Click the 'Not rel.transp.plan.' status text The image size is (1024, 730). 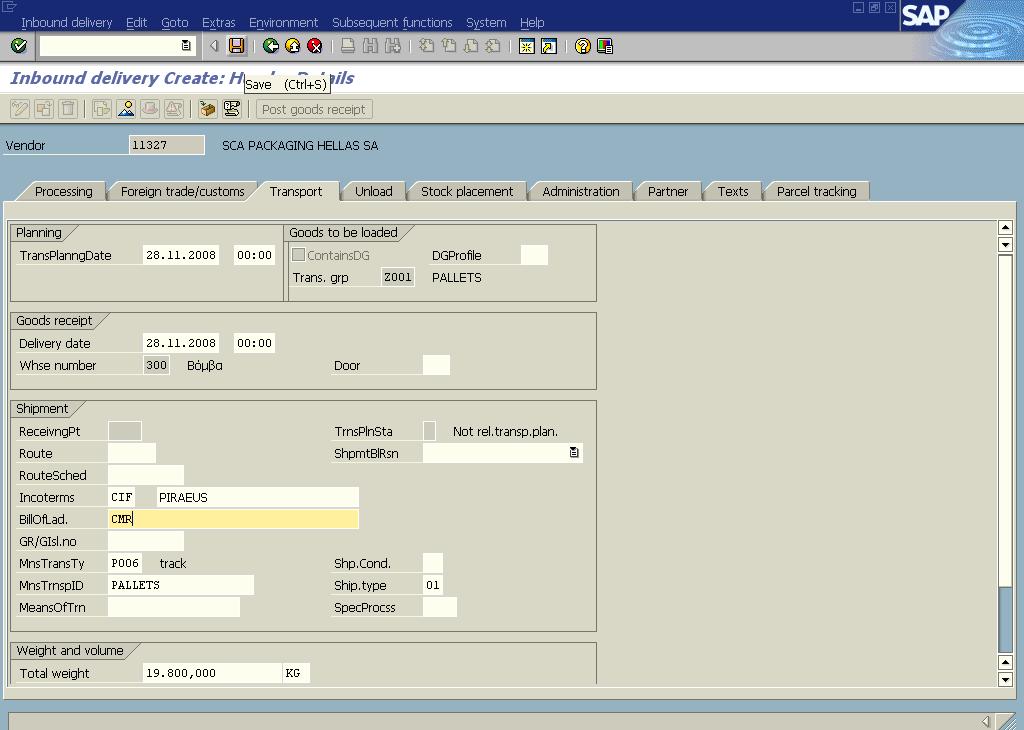point(505,432)
